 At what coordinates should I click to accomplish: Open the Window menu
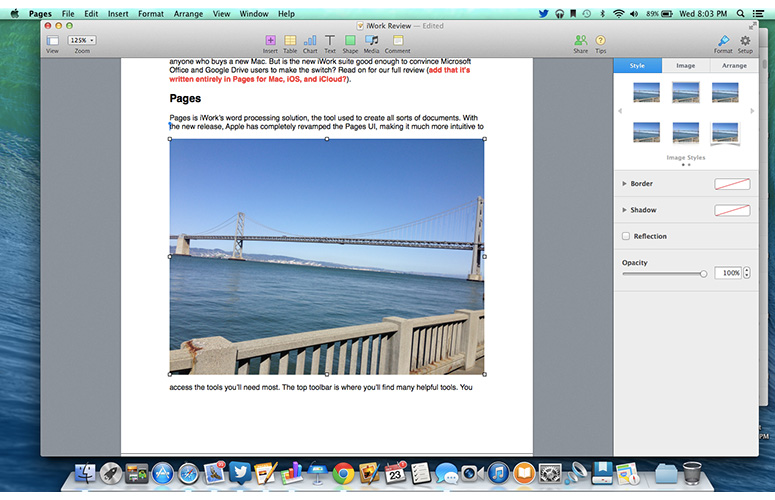(254, 14)
